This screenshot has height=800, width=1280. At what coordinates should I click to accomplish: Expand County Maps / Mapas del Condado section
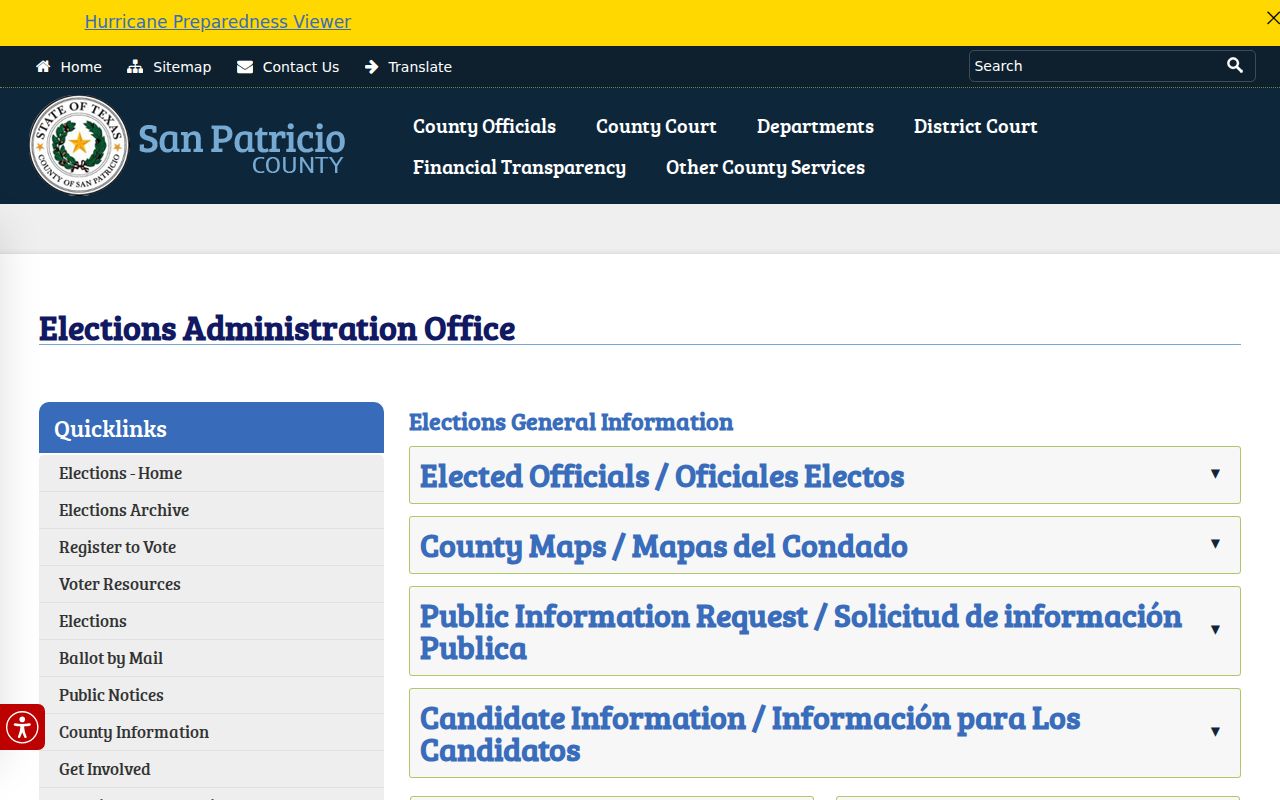825,545
